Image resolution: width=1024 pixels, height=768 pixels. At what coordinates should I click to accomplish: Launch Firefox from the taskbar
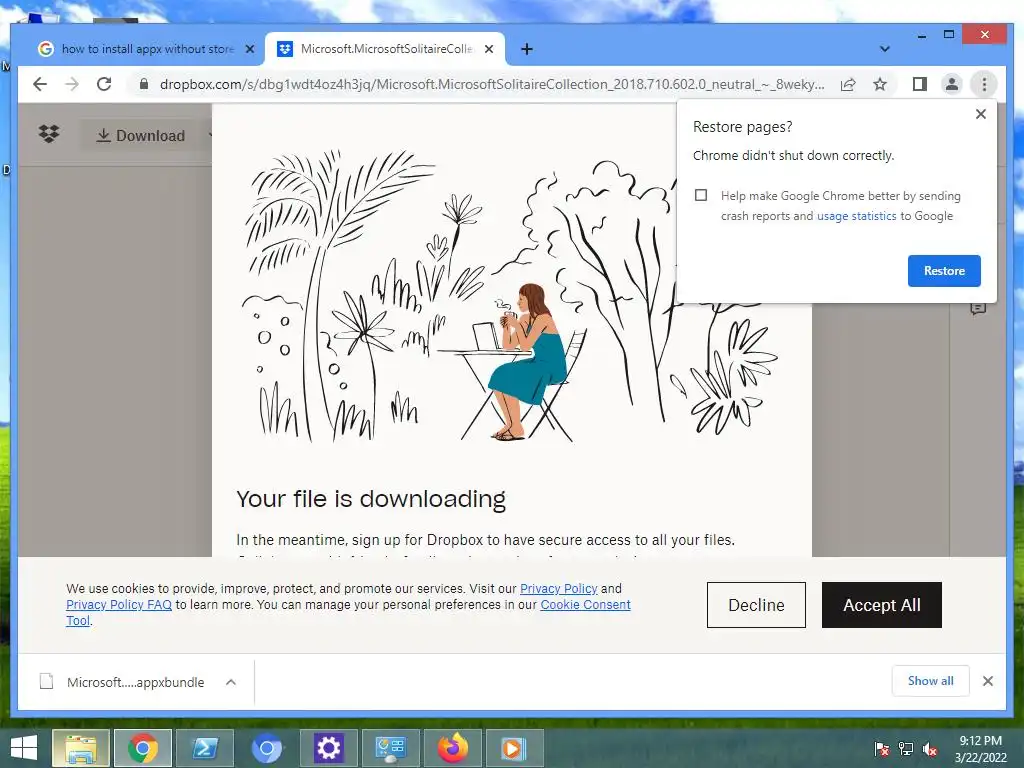(x=453, y=748)
